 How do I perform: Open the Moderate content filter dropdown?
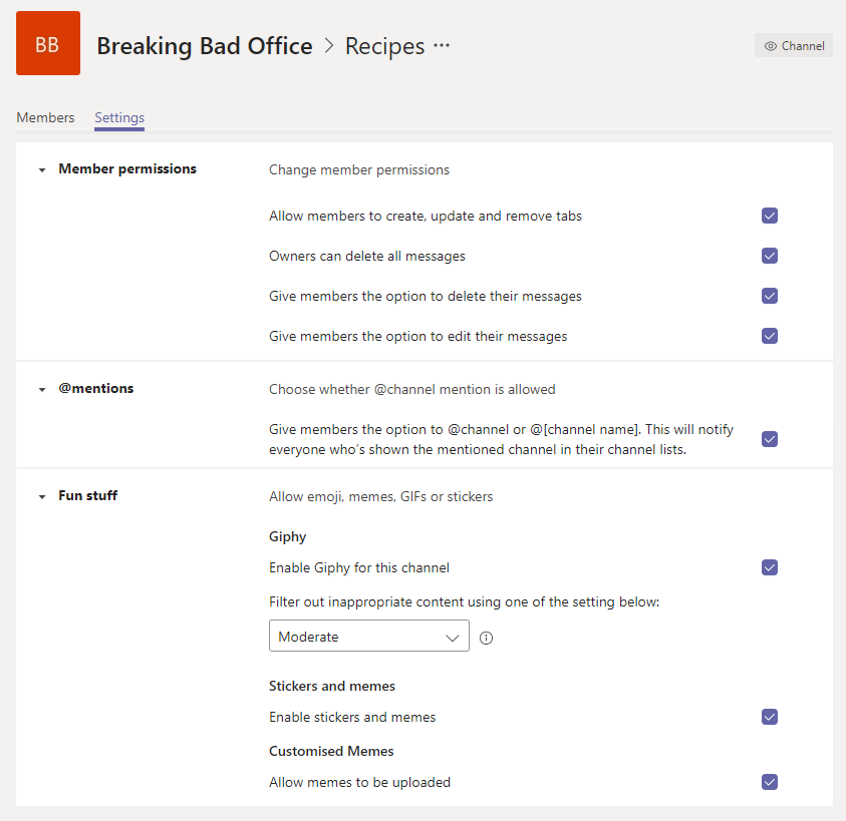pyautogui.click(x=369, y=636)
